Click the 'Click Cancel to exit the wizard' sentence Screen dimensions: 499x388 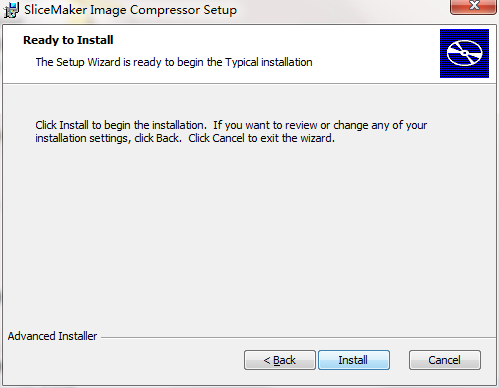261,138
